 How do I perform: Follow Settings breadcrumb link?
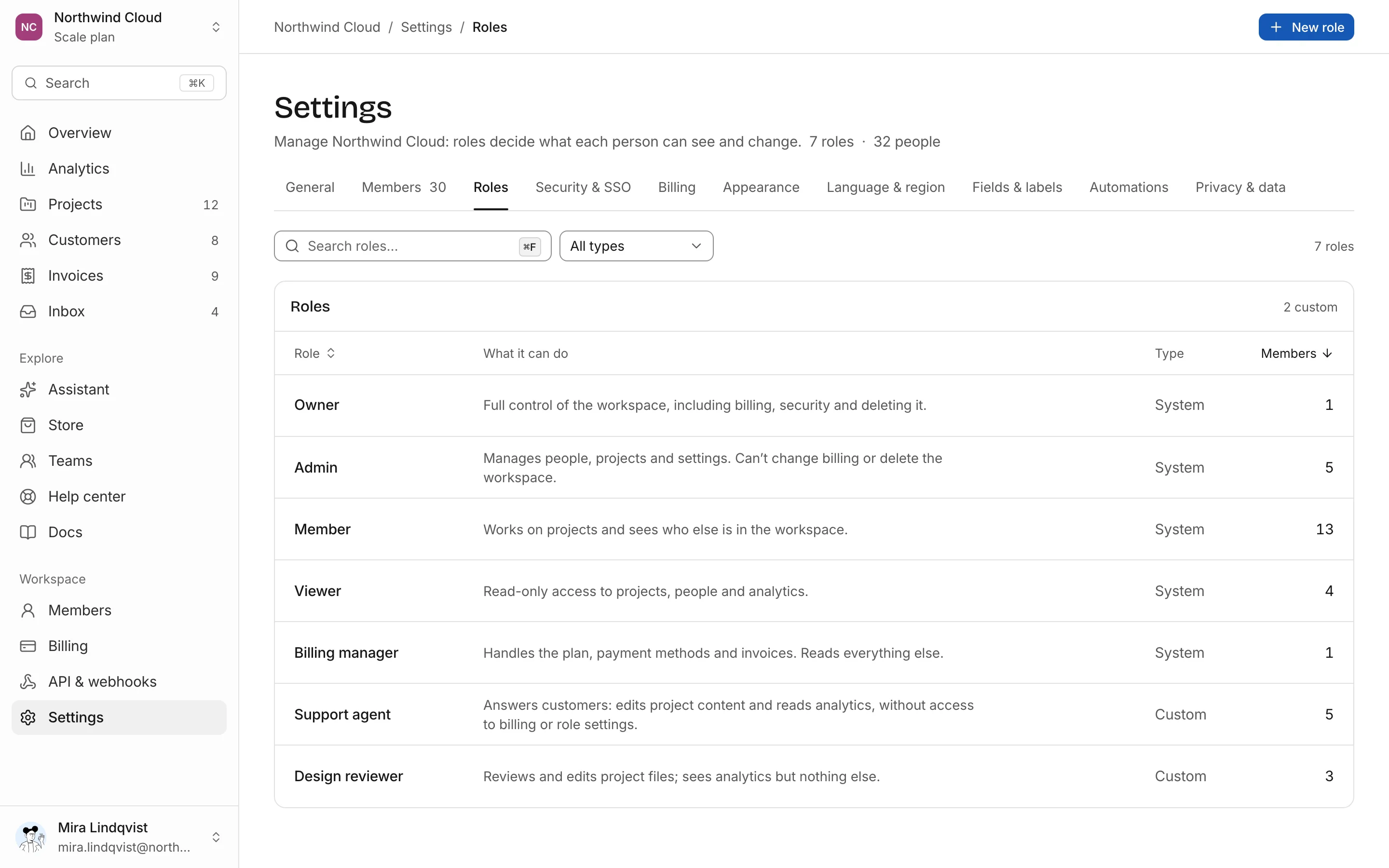coord(426,27)
